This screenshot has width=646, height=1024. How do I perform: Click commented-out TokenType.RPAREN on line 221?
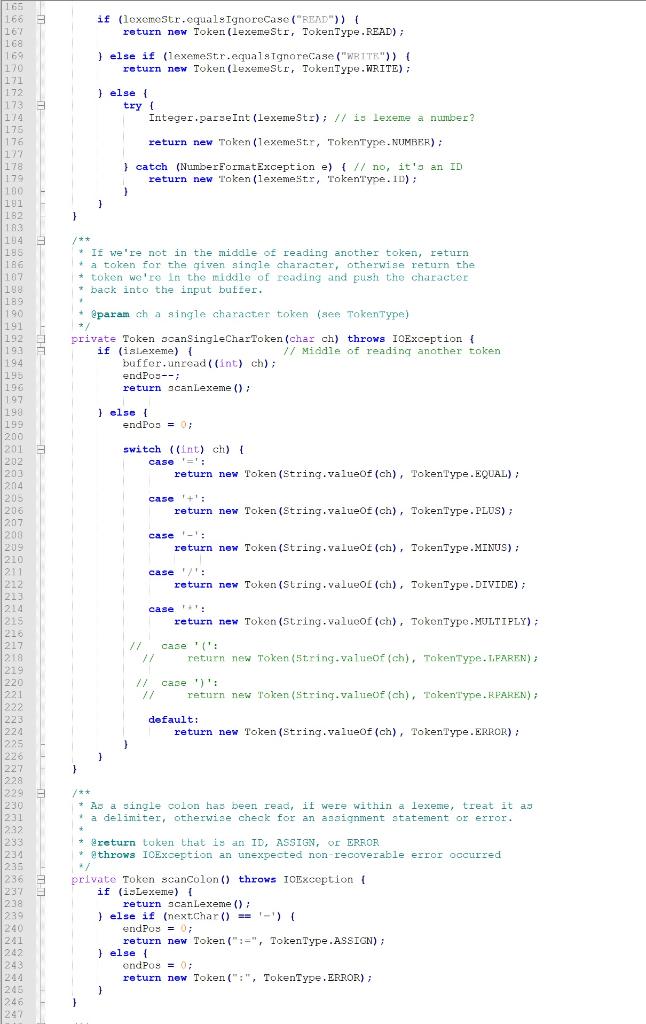(x=477, y=695)
